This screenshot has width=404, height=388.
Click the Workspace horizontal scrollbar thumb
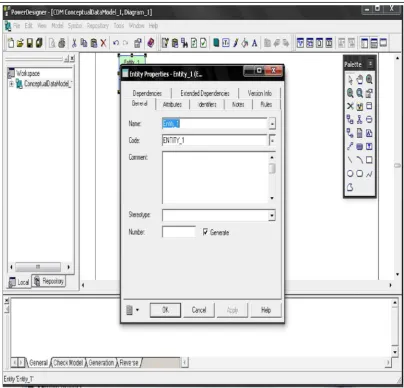[x=38, y=267]
